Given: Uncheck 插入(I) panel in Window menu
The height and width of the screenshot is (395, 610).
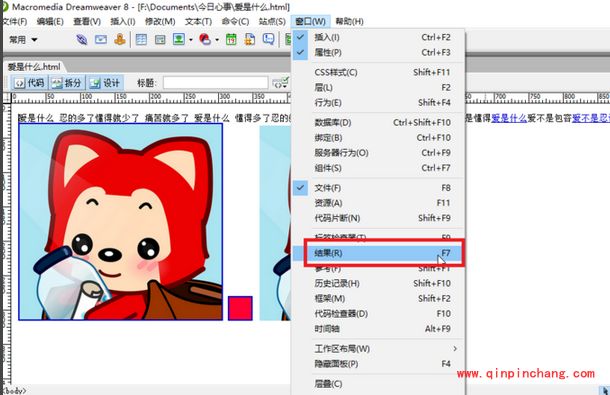Looking at the screenshot, I should pos(378,37).
